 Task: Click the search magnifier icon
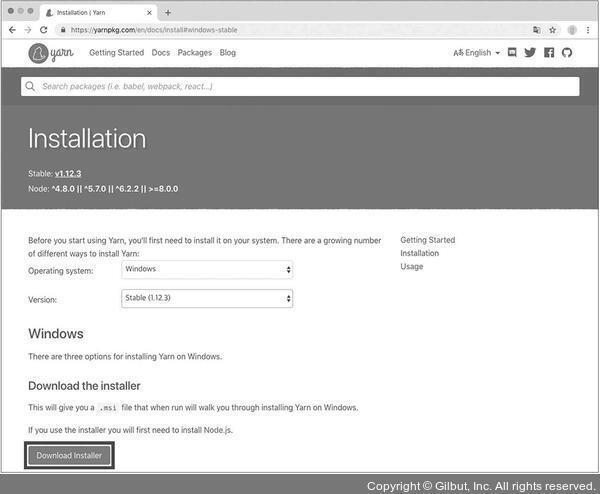click(x=30, y=86)
